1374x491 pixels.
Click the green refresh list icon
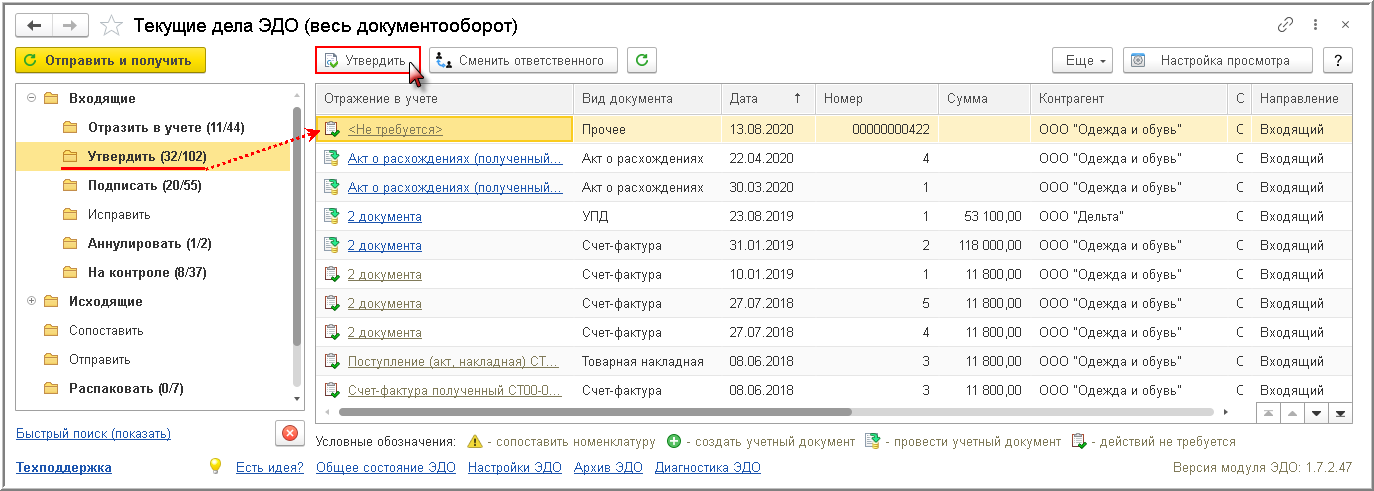point(642,60)
